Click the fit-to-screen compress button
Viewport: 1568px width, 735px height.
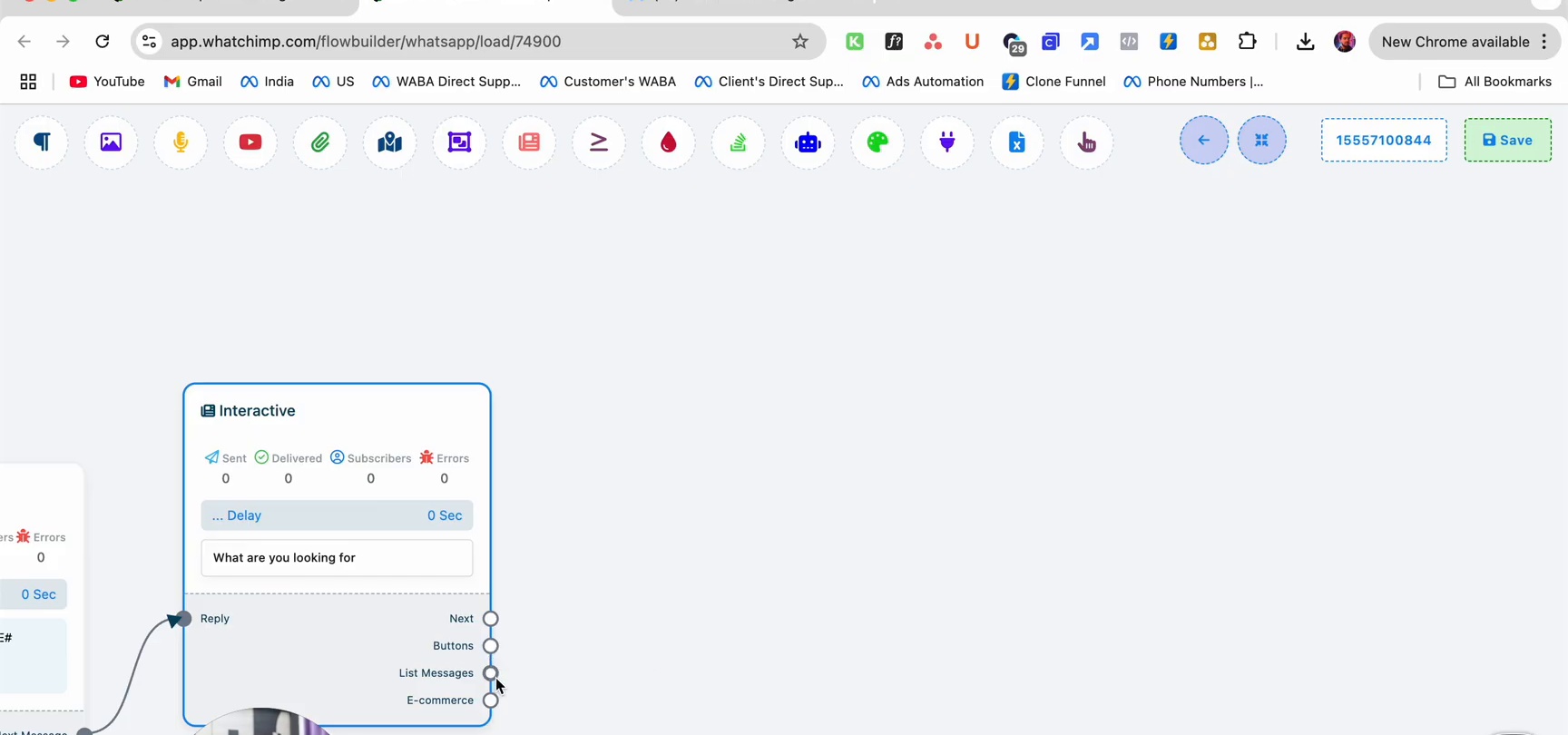click(x=1262, y=140)
